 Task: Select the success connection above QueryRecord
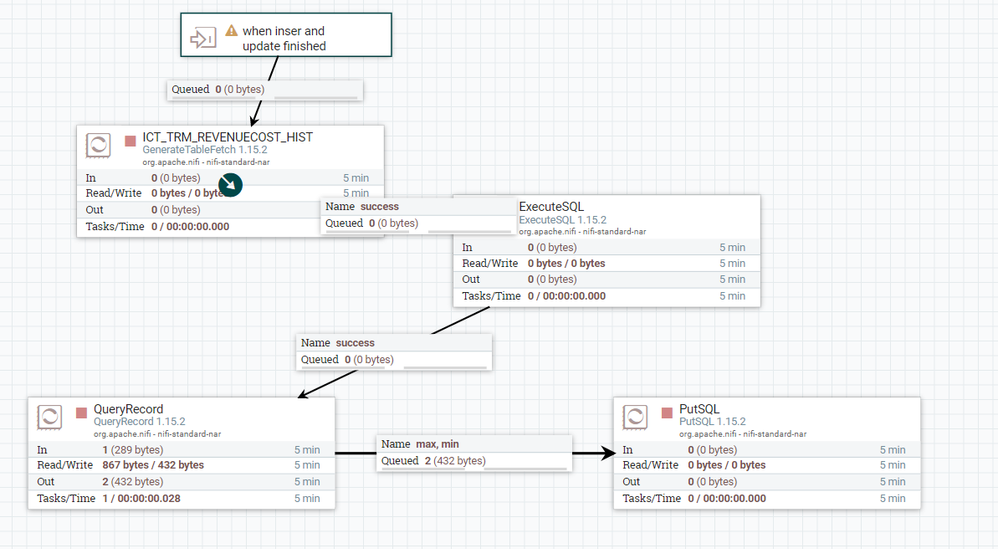[394, 351]
